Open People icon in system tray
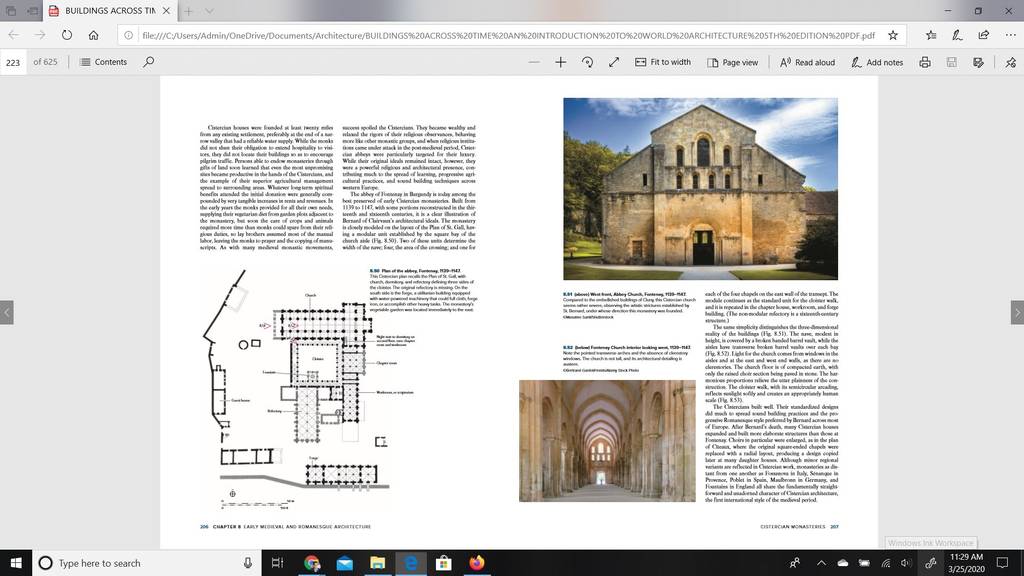The image size is (1024, 576). (795, 563)
